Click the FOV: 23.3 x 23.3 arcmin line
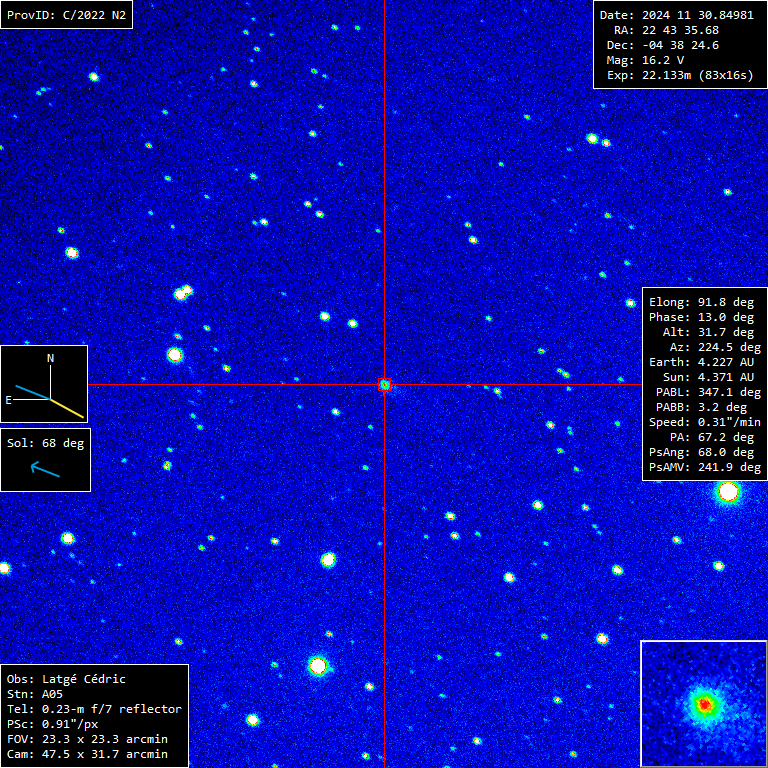 87,739
